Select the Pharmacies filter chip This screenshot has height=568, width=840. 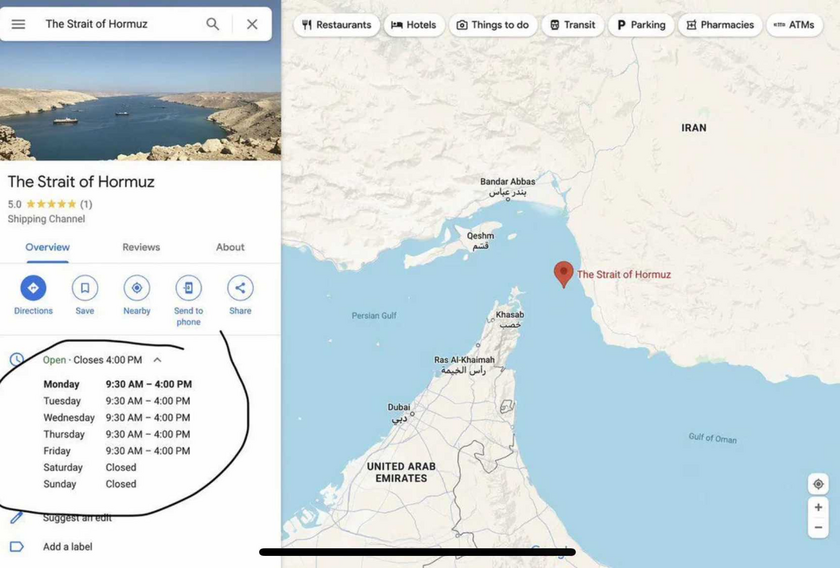pyautogui.click(x=720, y=25)
